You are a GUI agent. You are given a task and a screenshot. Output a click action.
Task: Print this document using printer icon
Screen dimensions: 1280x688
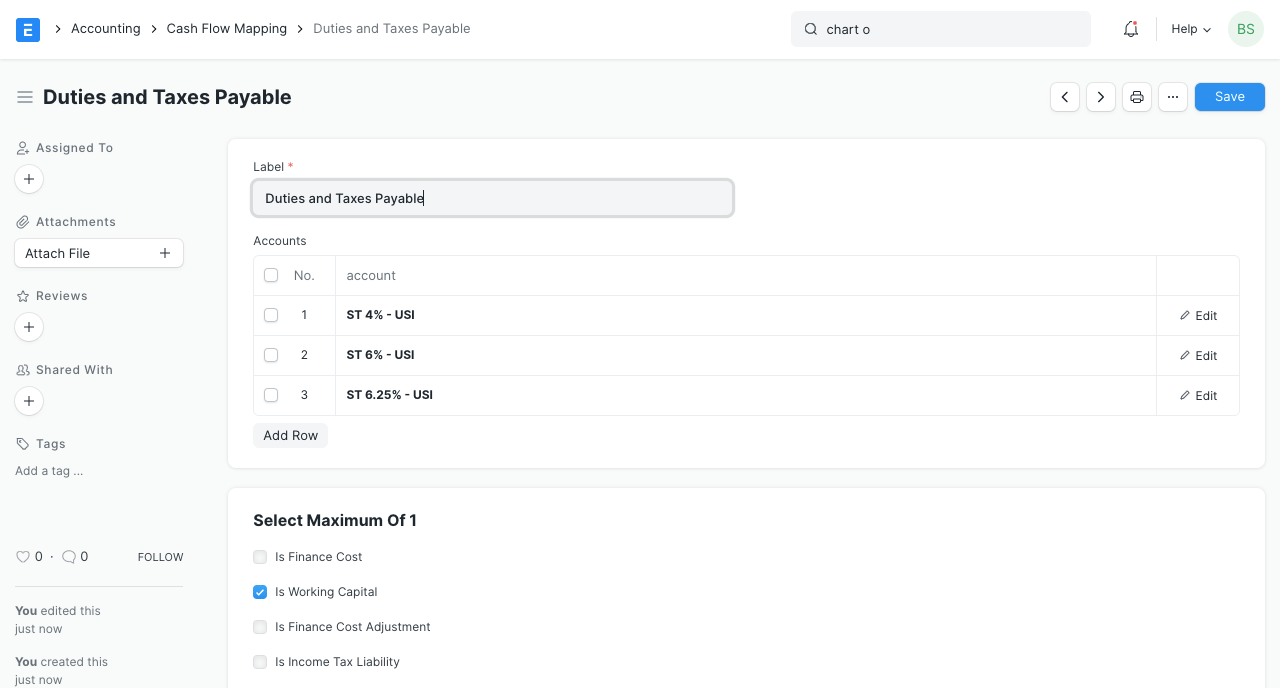[1137, 97]
